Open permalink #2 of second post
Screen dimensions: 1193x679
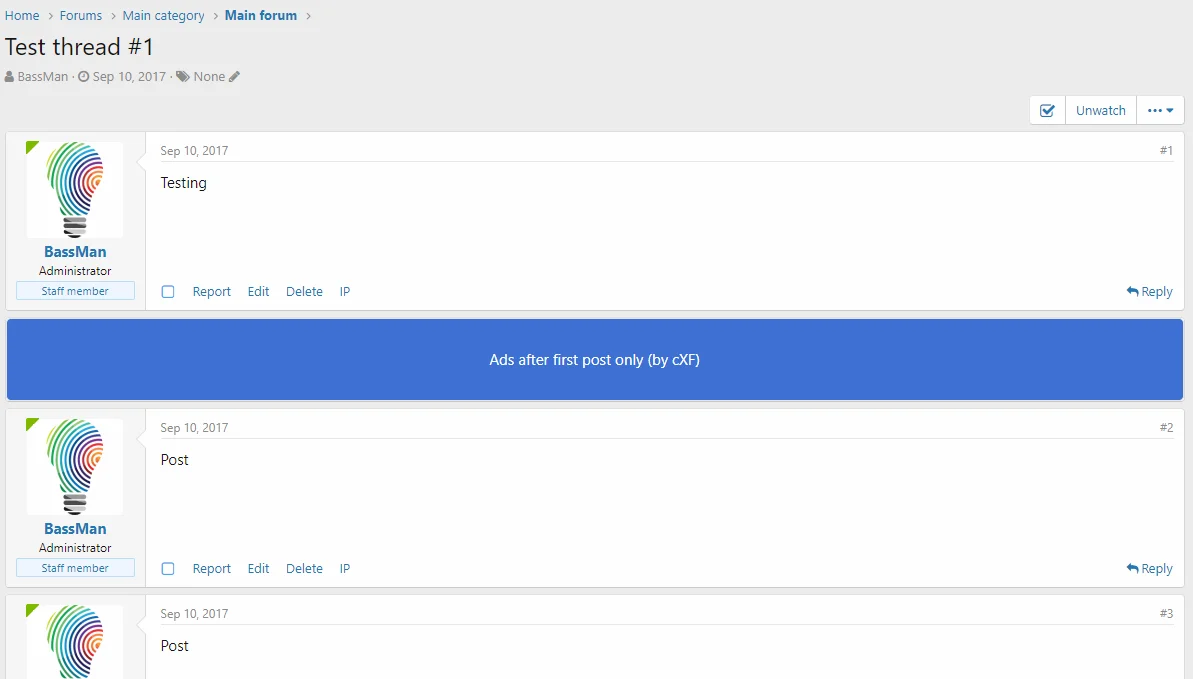tap(1166, 428)
